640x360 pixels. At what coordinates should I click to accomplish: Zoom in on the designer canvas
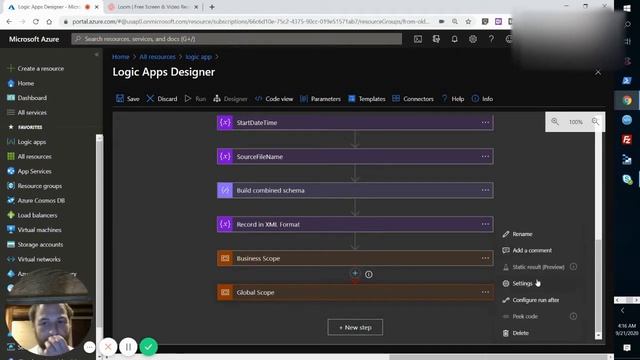[555, 122]
